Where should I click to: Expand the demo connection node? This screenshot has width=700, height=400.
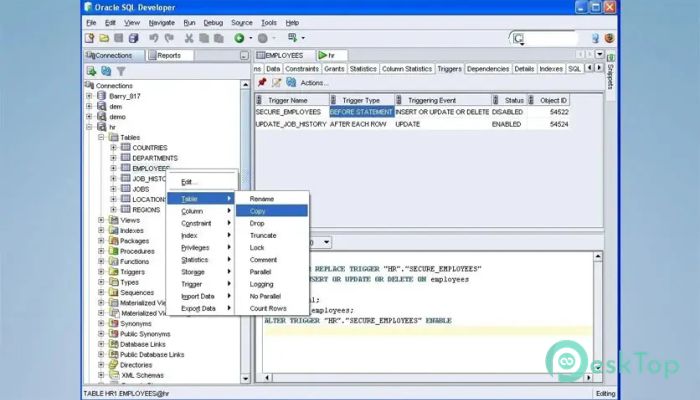[89, 117]
